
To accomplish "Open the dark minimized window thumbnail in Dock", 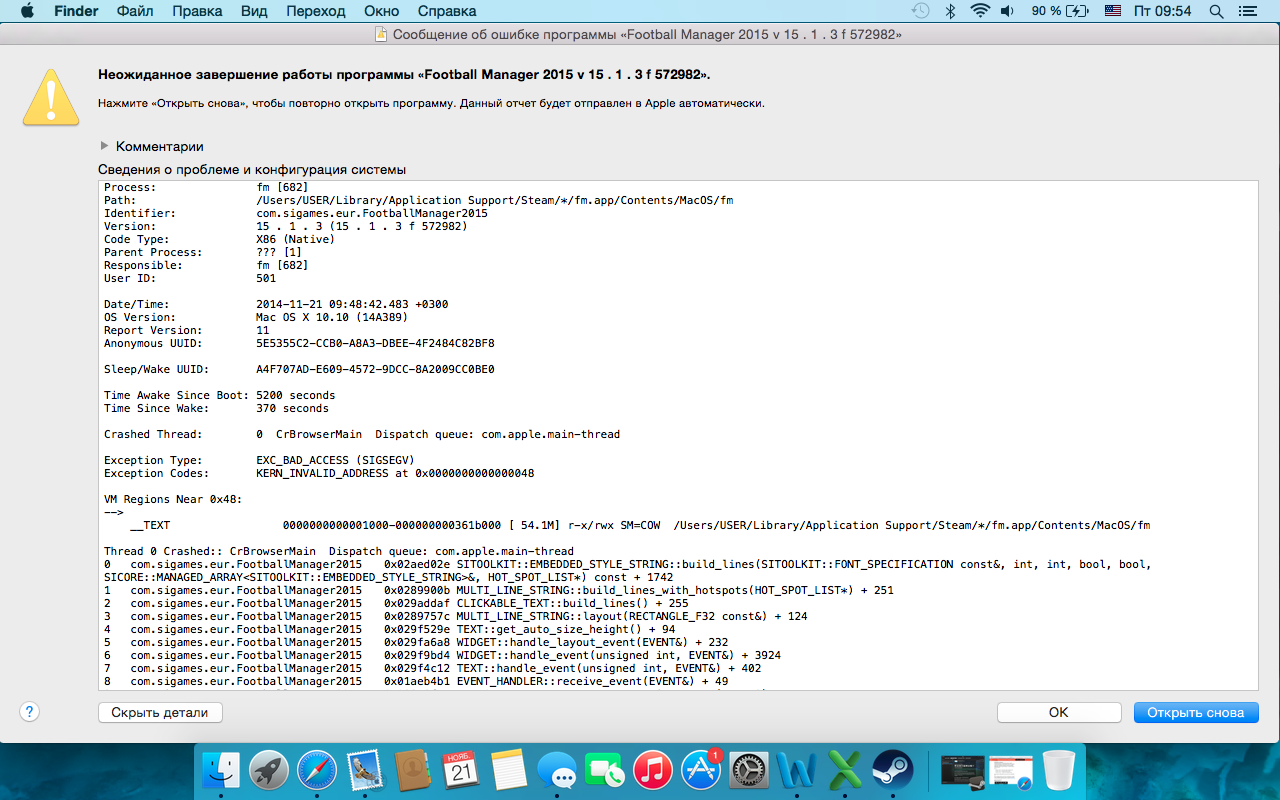I will (962, 771).
